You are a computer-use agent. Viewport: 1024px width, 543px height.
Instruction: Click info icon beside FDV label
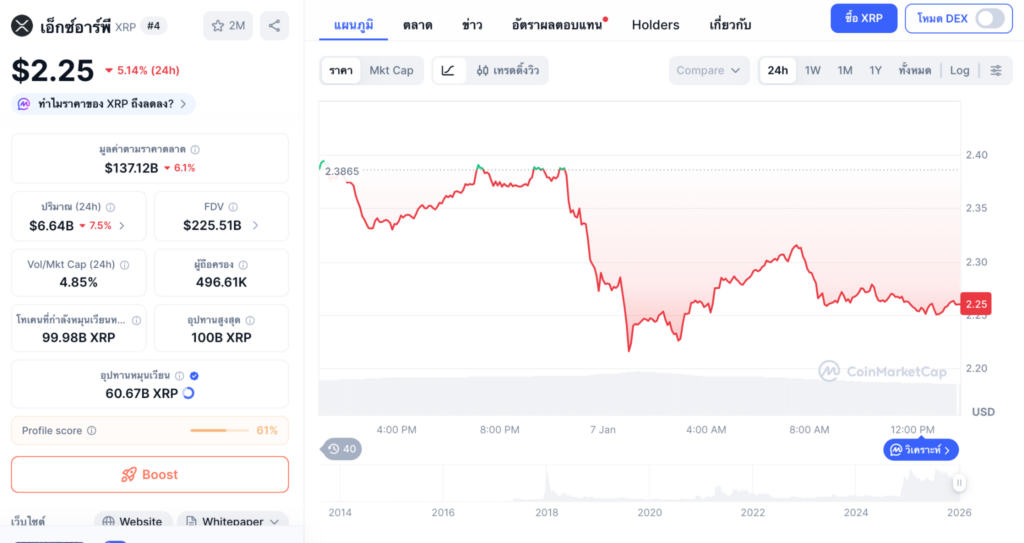tap(226, 208)
